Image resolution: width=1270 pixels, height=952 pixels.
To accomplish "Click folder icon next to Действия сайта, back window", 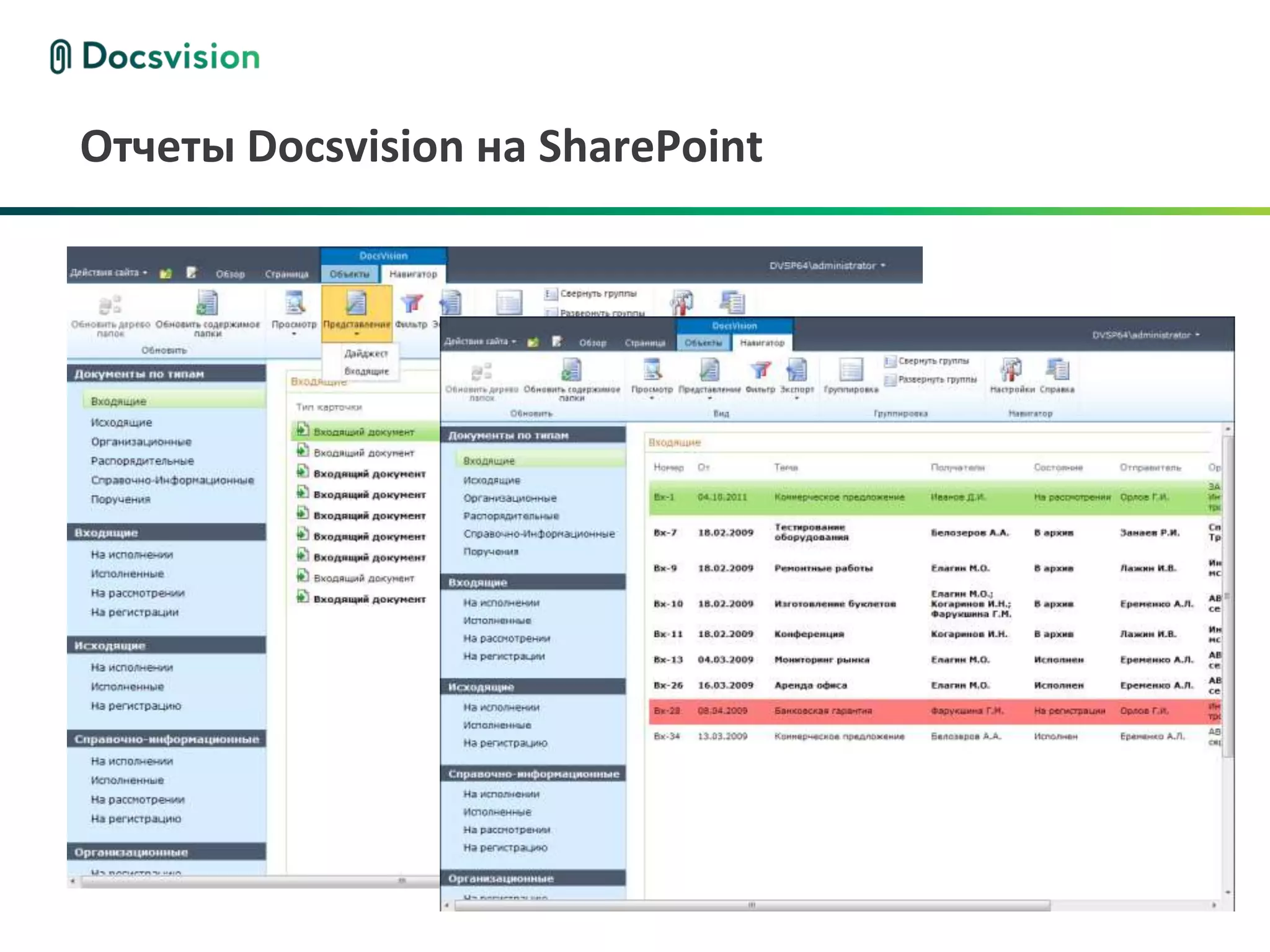I will tap(166, 273).
